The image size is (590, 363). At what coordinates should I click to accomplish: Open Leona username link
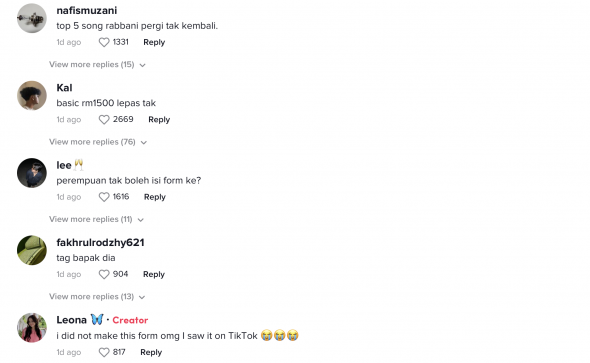(71, 320)
